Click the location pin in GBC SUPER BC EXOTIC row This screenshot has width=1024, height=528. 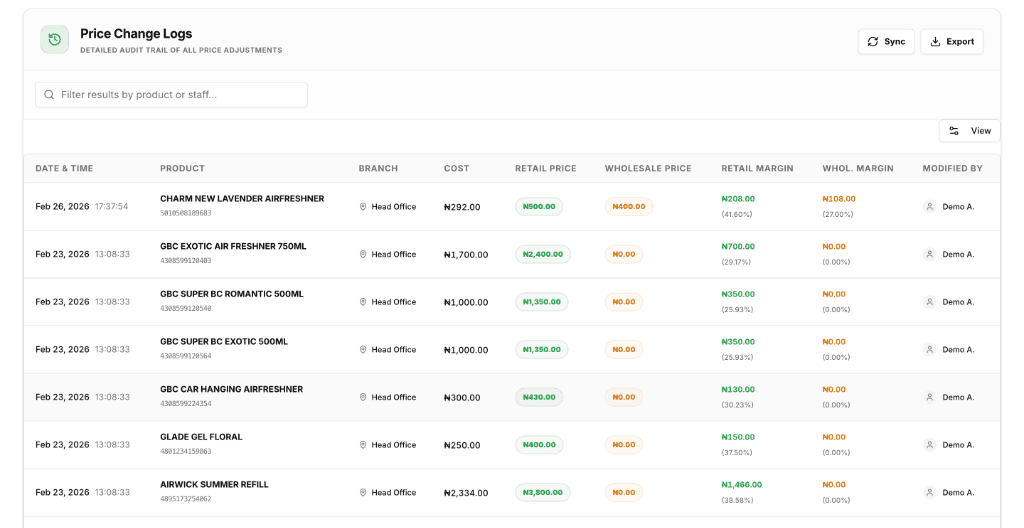(x=363, y=350)
